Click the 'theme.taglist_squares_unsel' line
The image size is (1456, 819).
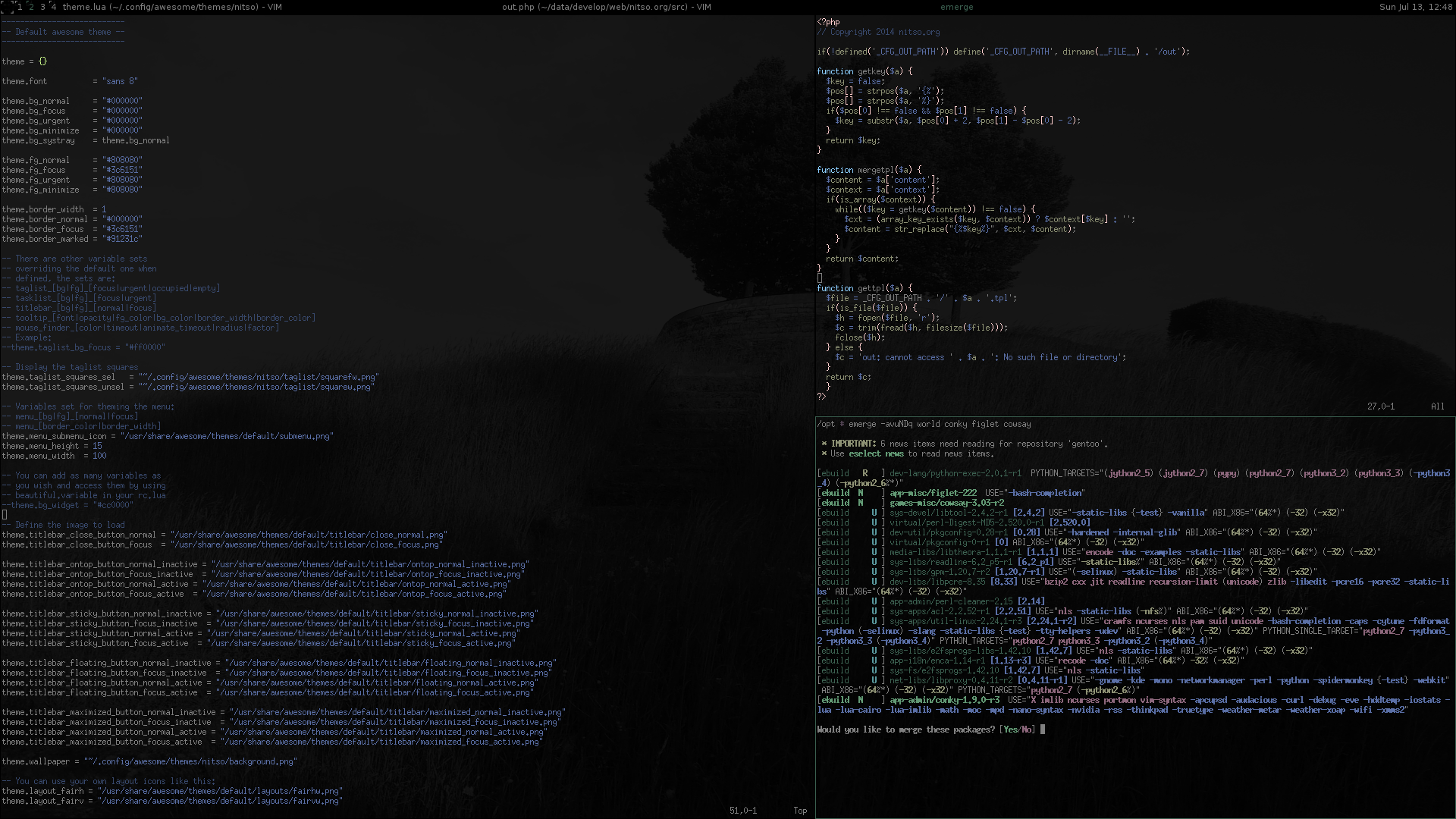[x=188, y=387]
